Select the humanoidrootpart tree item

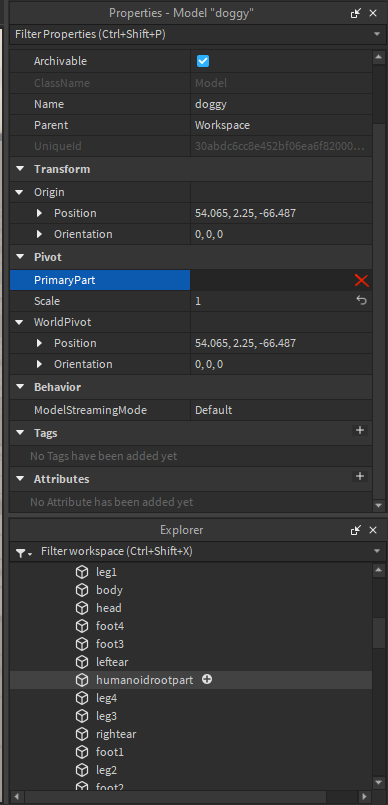pyautogui.click(x=191, y=680)
